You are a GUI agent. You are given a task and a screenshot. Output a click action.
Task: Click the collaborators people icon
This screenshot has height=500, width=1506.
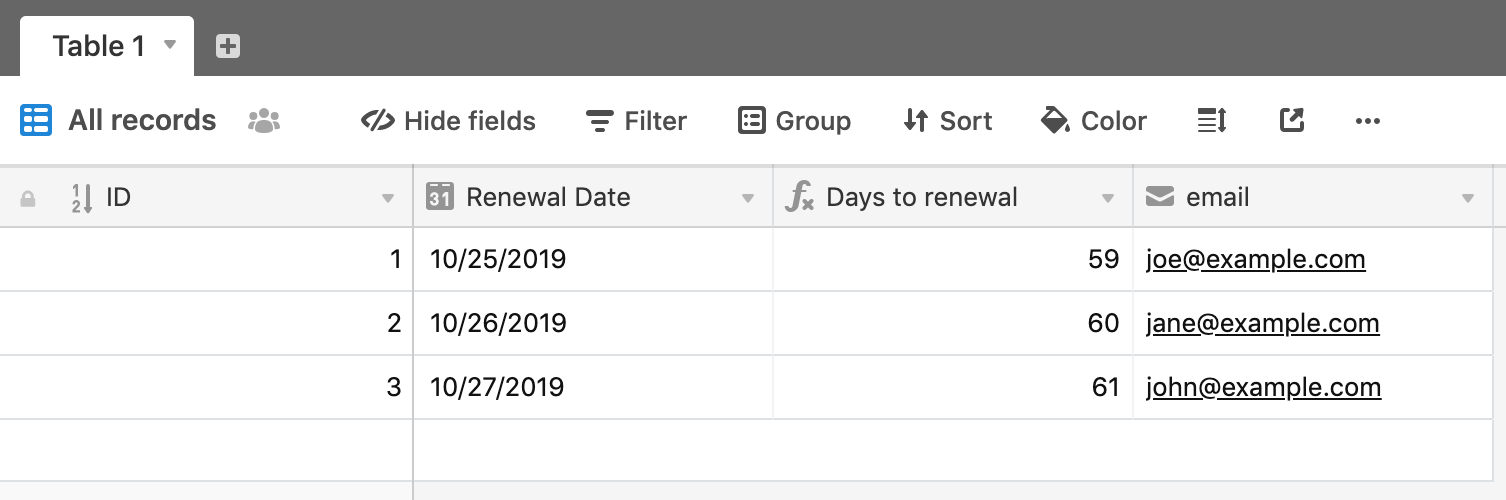(264, 121)
